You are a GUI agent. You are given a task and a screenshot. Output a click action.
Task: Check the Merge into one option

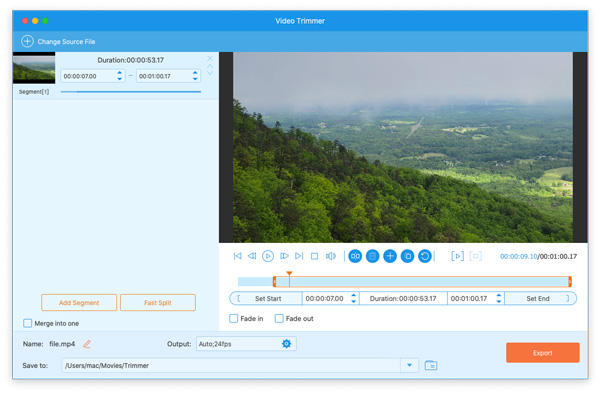point(28,323)
